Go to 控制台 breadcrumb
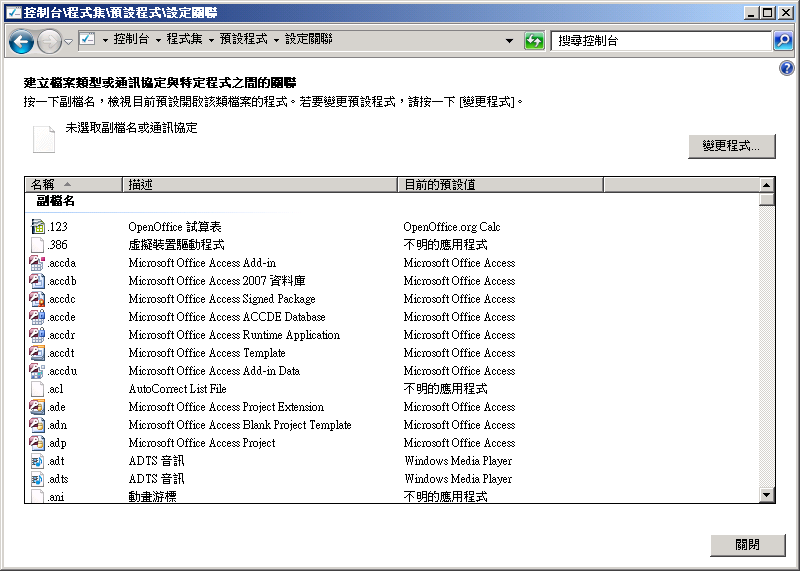This screenshot has width=800, height=571. pos(131,39)
